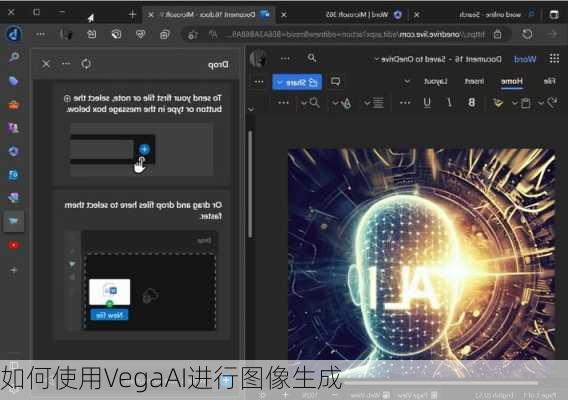Screen dimensions: 568x400
Task: Open the File tab
Action: [550, 81]
